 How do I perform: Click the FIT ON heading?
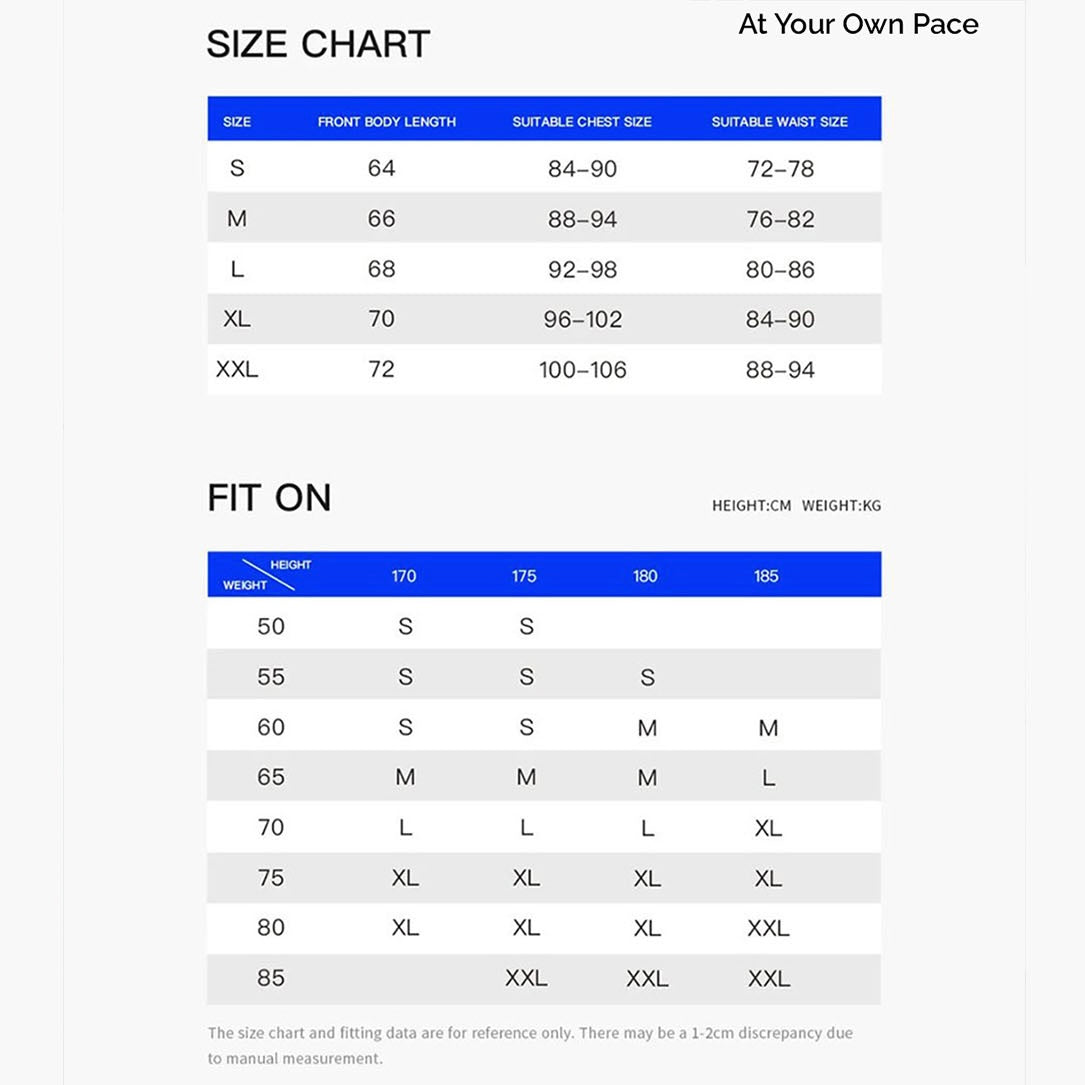click(269, 498)
